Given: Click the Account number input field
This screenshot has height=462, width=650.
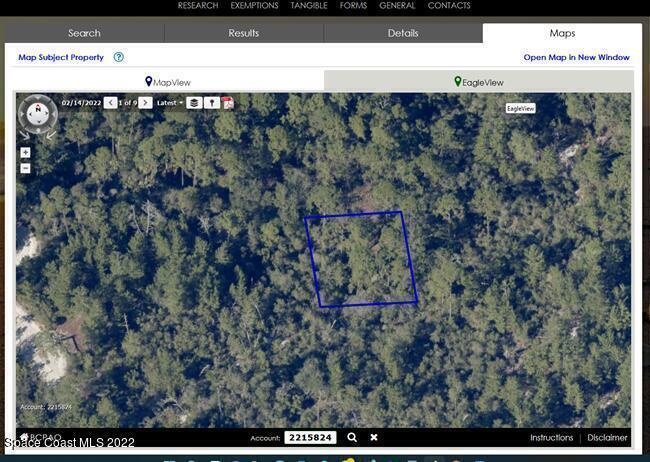Looking at the screenshot, I should click(x=310, y=437).
